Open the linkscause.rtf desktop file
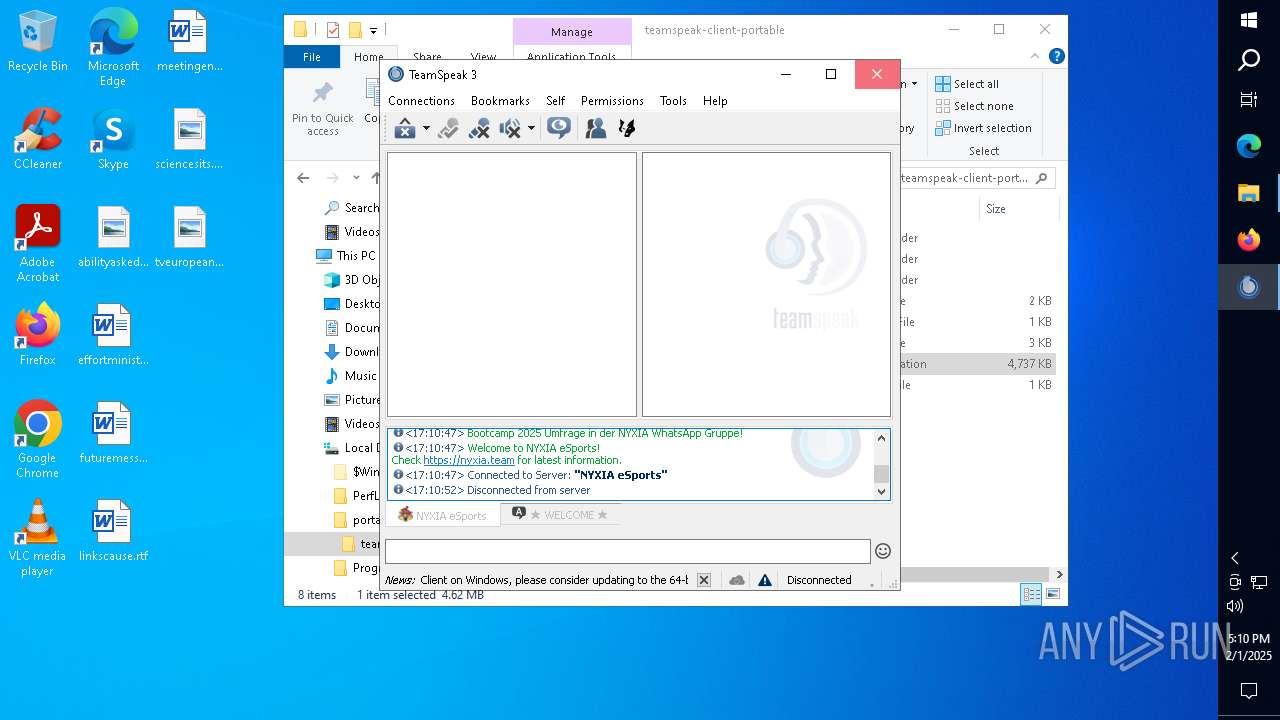 (113, 530)
